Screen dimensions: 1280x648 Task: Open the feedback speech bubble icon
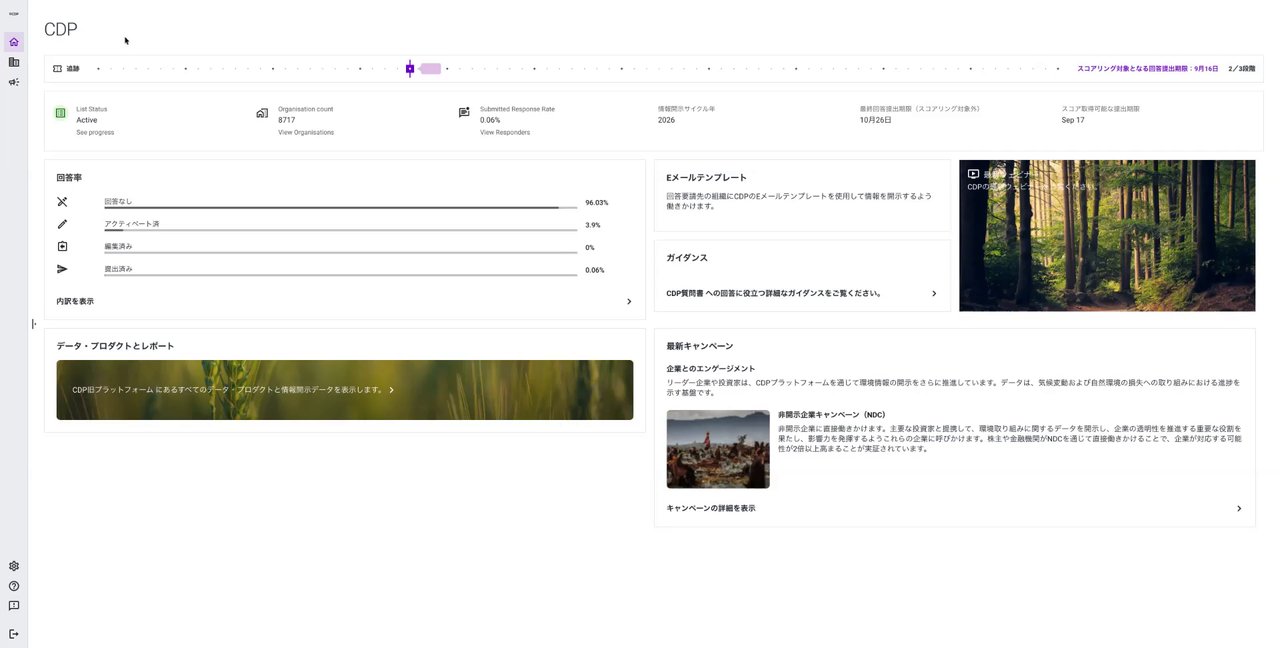[14, 606]
